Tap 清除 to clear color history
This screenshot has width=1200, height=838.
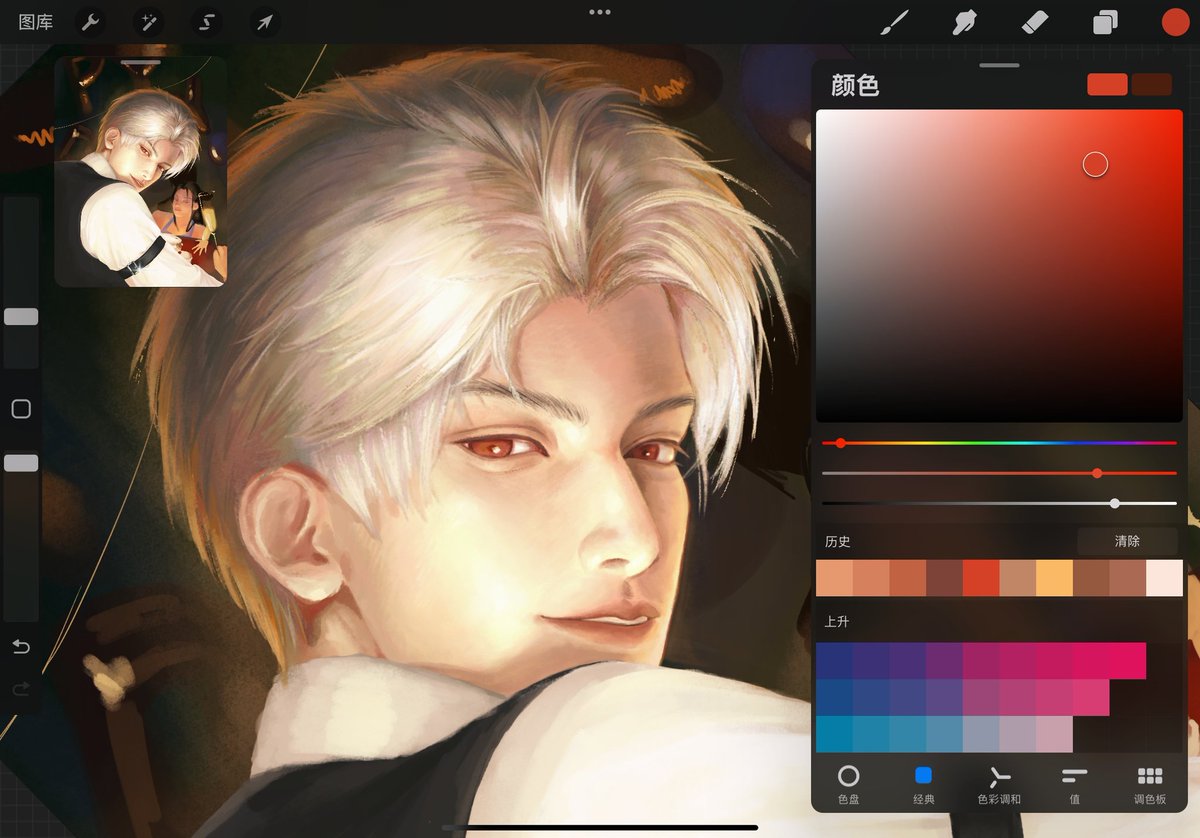coord(1129,541)
